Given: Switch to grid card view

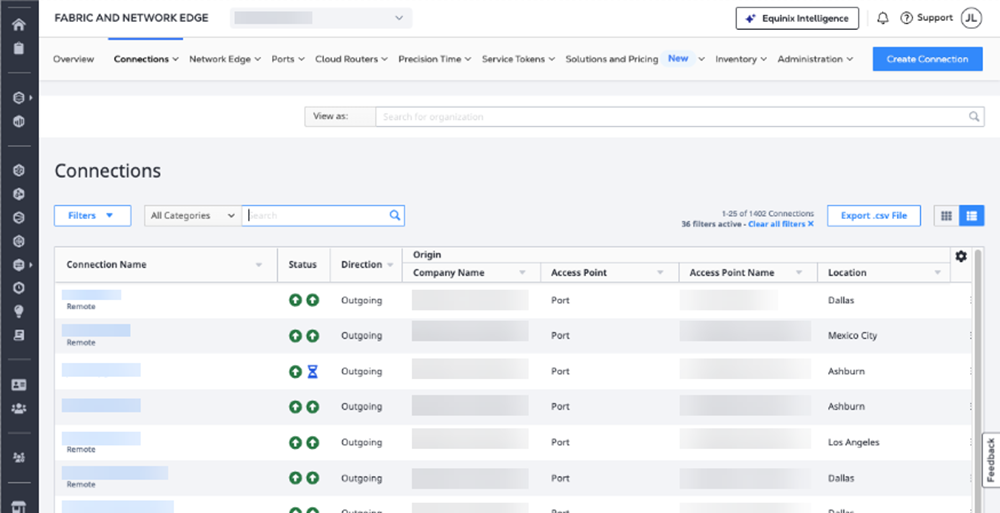Looking at the screenshot, I should point(946,216).
